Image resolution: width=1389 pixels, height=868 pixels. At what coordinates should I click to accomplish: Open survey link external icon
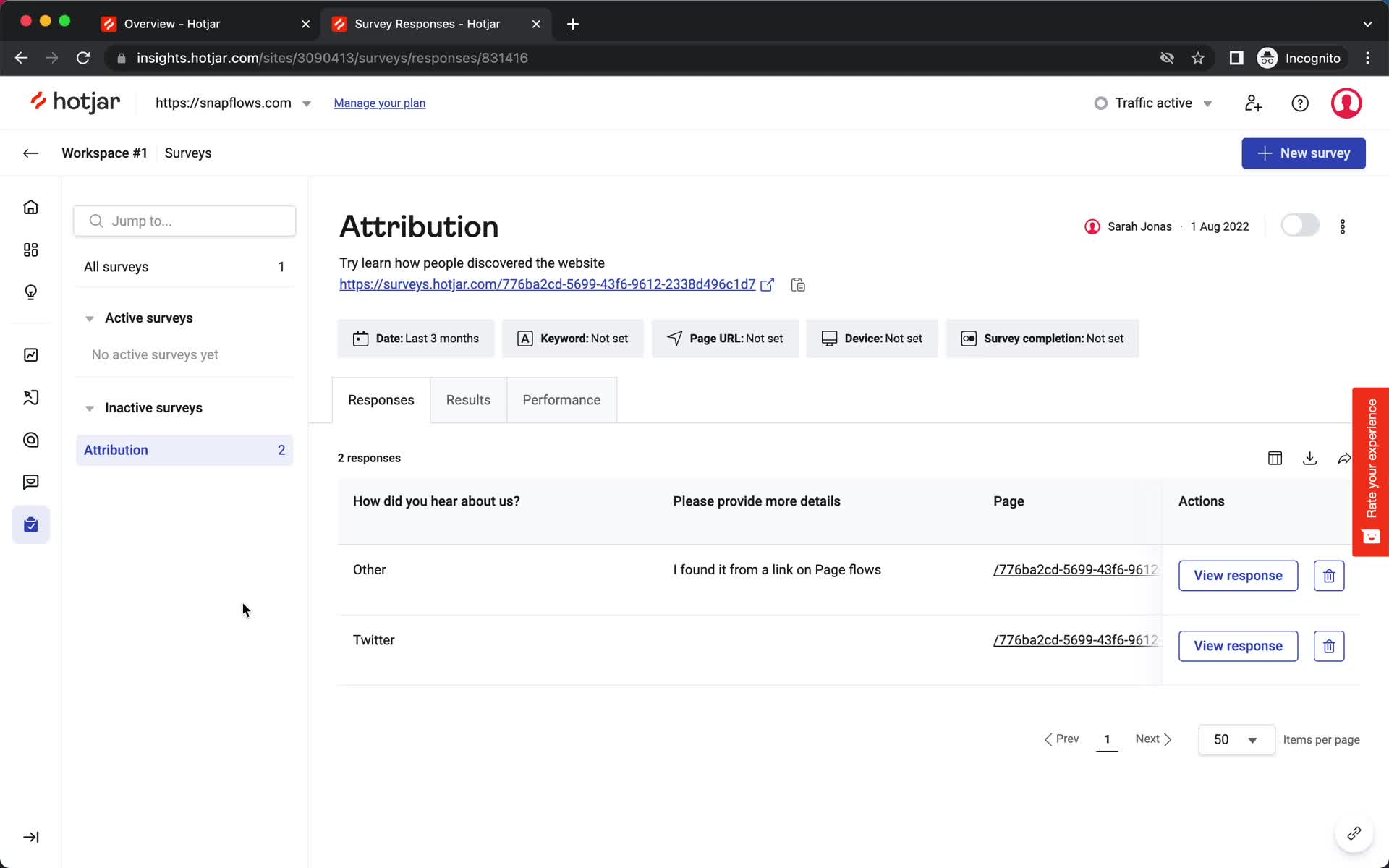tap(768, 284)
